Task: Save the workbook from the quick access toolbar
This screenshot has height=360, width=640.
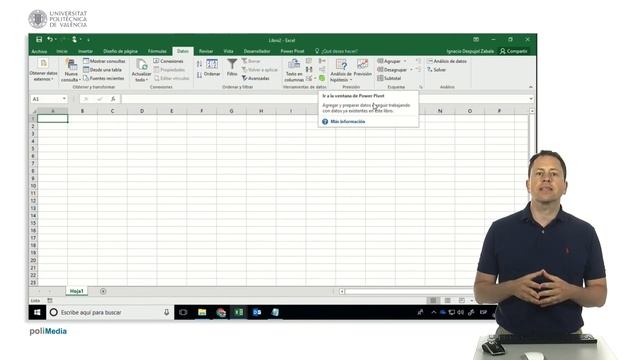Action: click(x=39, y=40)
